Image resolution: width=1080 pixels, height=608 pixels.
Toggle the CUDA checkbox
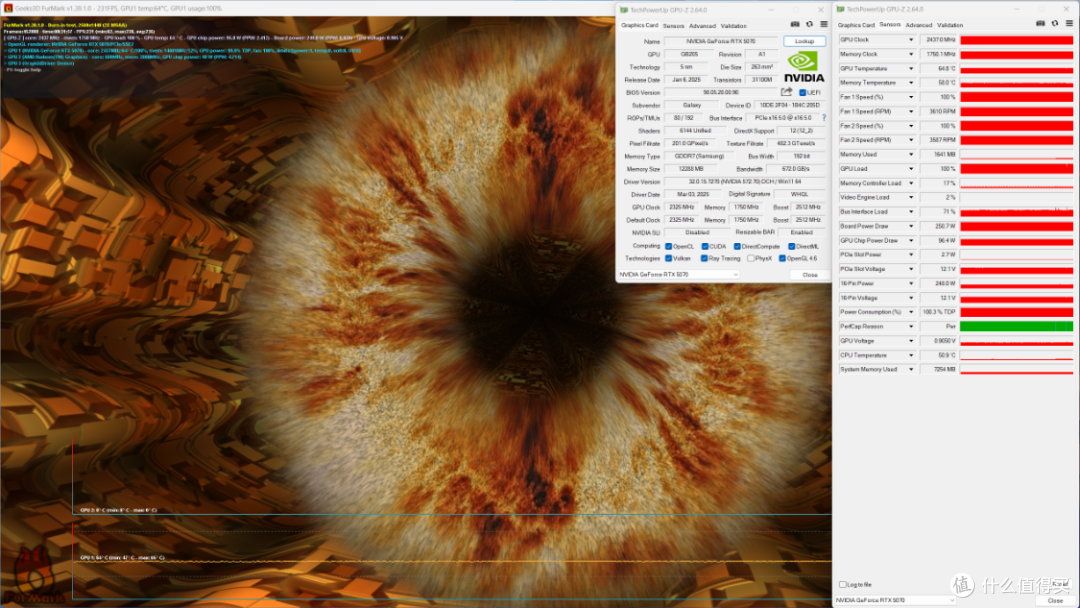point(705,247)
